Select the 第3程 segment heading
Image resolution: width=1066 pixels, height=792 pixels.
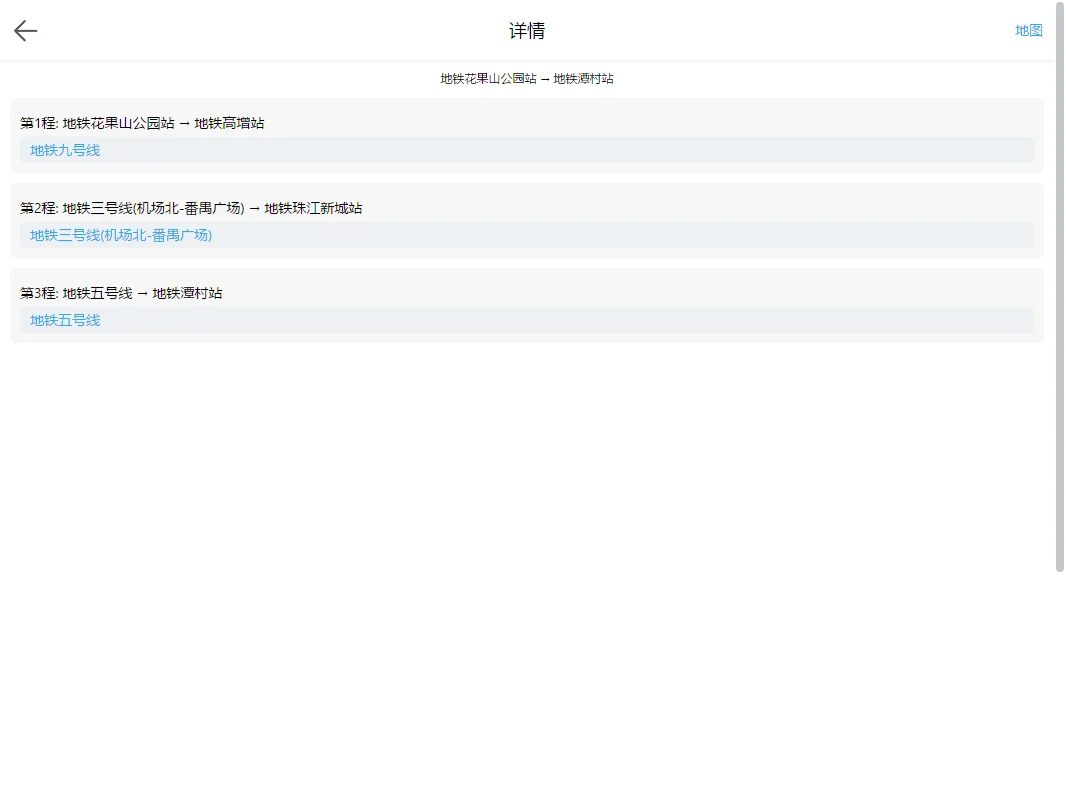click(39, 293)
